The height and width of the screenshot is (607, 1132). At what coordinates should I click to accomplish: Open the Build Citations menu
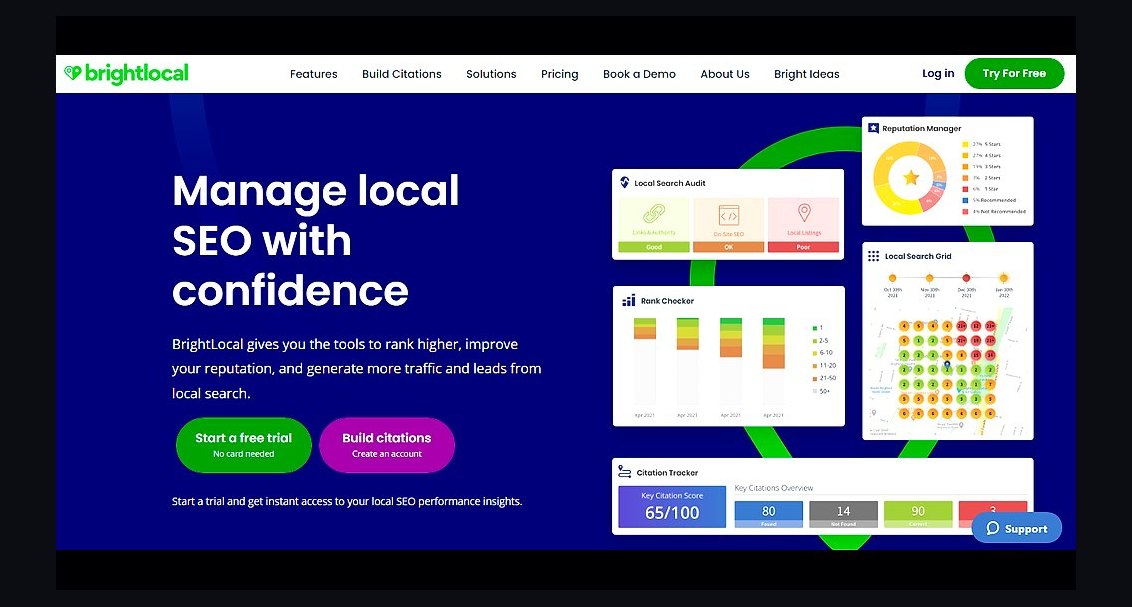coord(401,74)
